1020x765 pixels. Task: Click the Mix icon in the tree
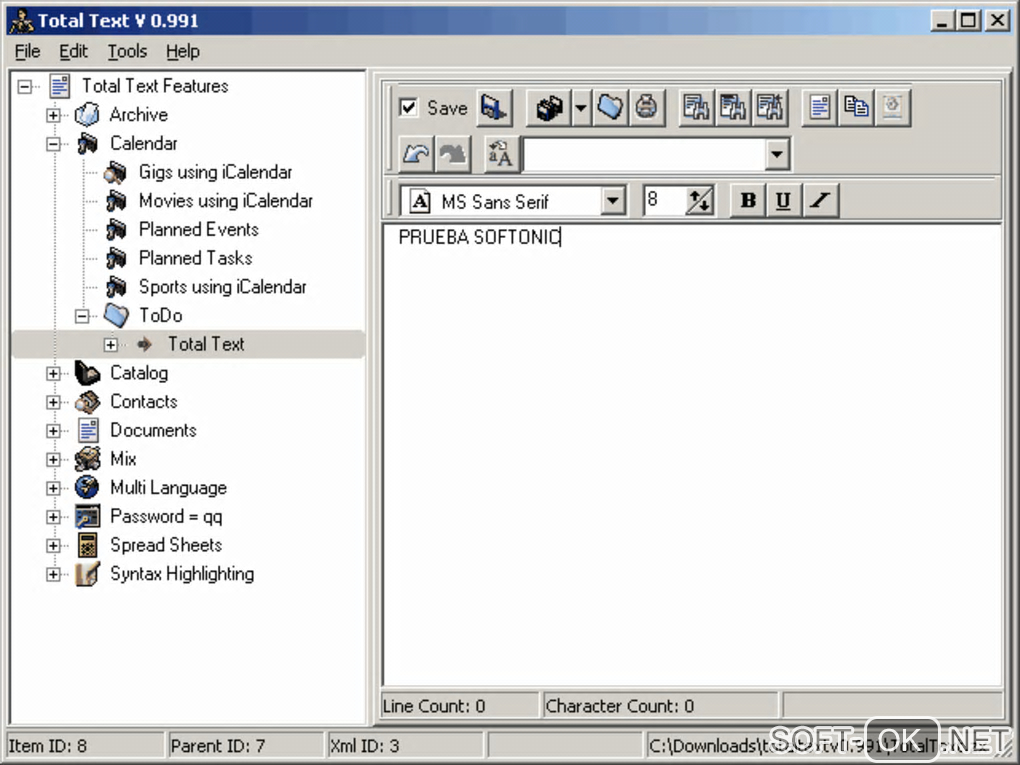click(x=87, y=459)
